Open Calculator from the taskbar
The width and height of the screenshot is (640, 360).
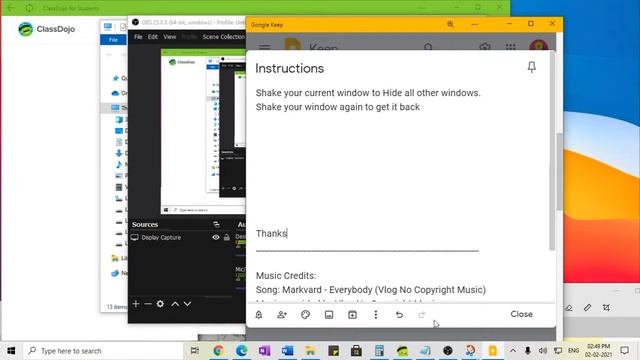379,351
